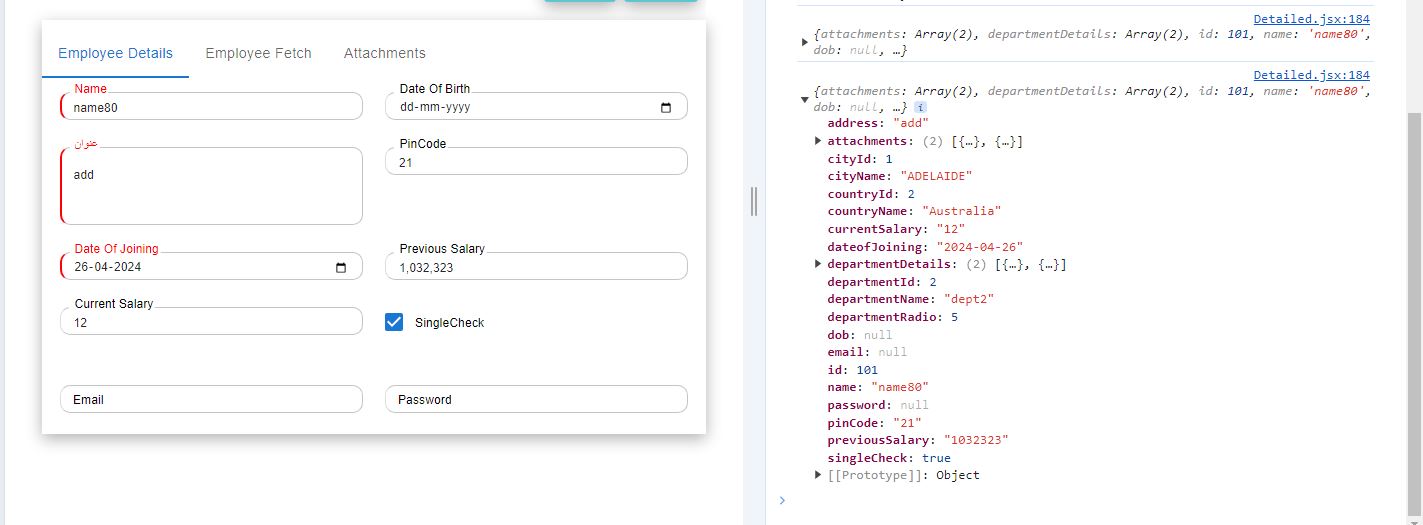The image size is (1423, 525).
Task: Switch to the Employee Fetch tab
Action: coord(258,53)
